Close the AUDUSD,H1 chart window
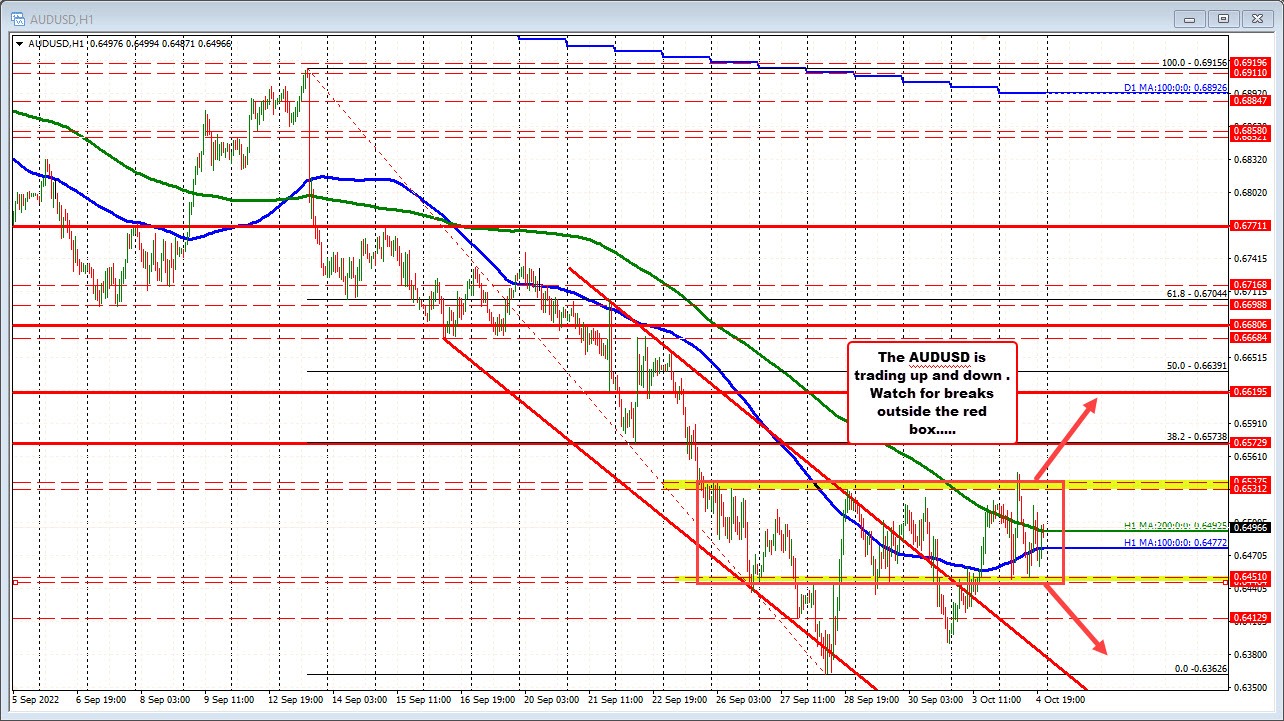This screenshot has width=1284, height=721. tap(1258, 17)
